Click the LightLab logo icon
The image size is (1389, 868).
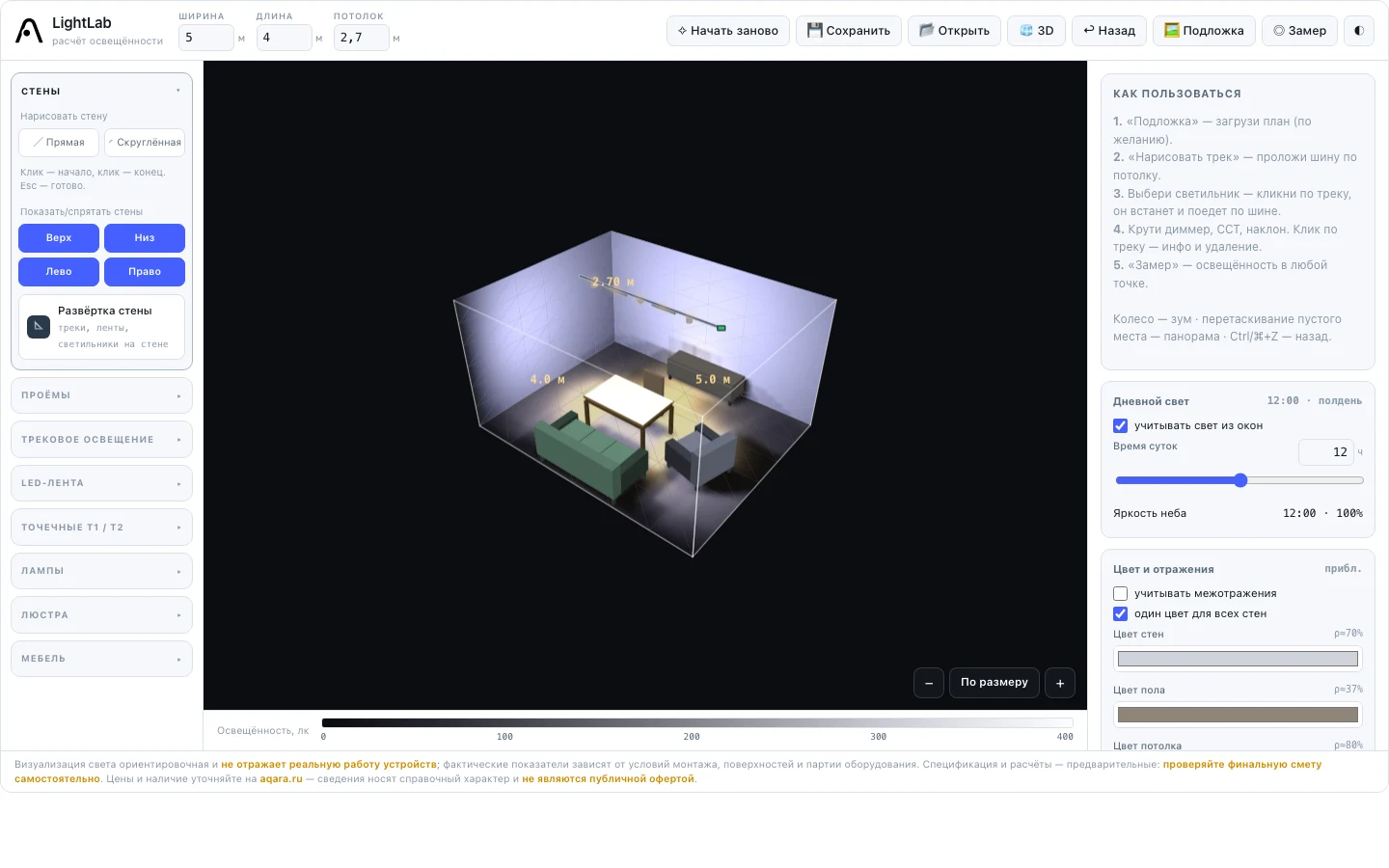tap(29, 31)
